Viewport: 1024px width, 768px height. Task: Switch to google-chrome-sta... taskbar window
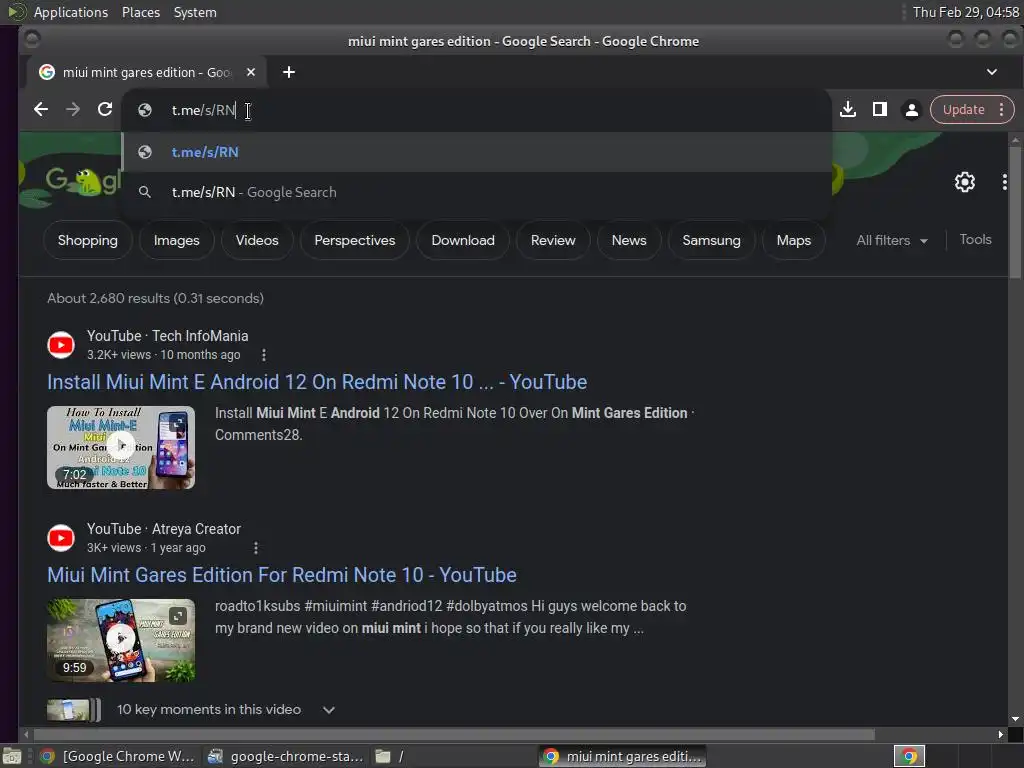click(x=285, y=756)
